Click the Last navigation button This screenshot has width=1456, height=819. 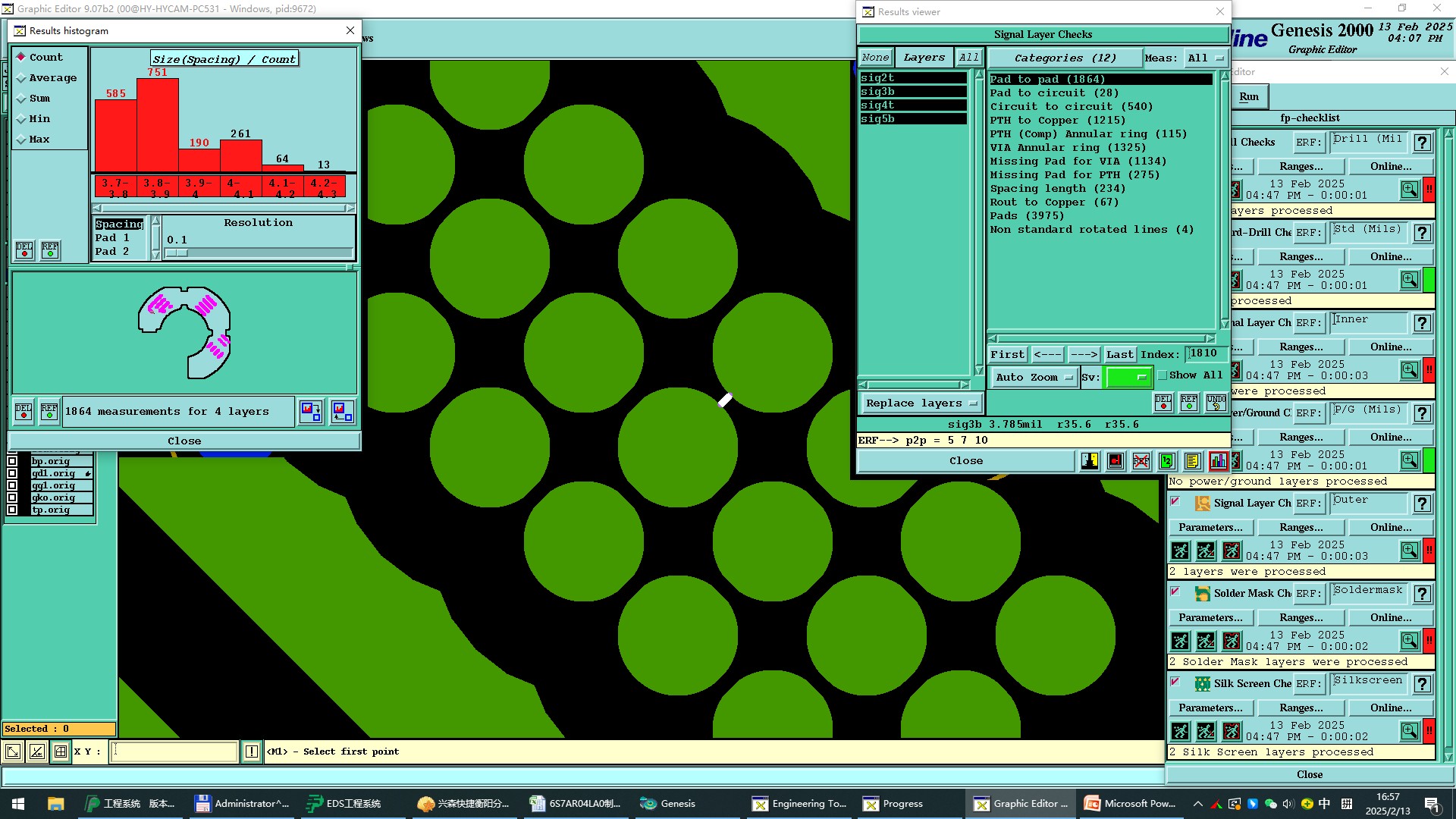(x=1119, y=354)
